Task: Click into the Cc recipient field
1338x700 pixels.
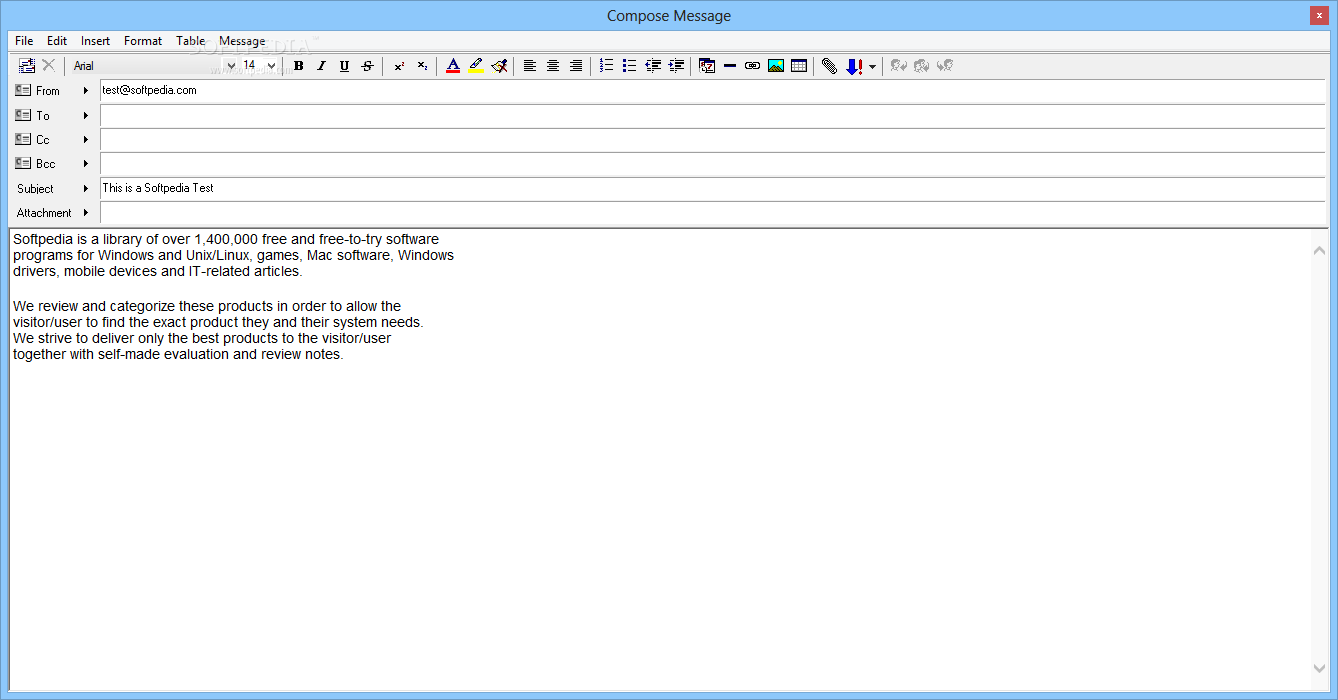Action: [x=712, y=139]
